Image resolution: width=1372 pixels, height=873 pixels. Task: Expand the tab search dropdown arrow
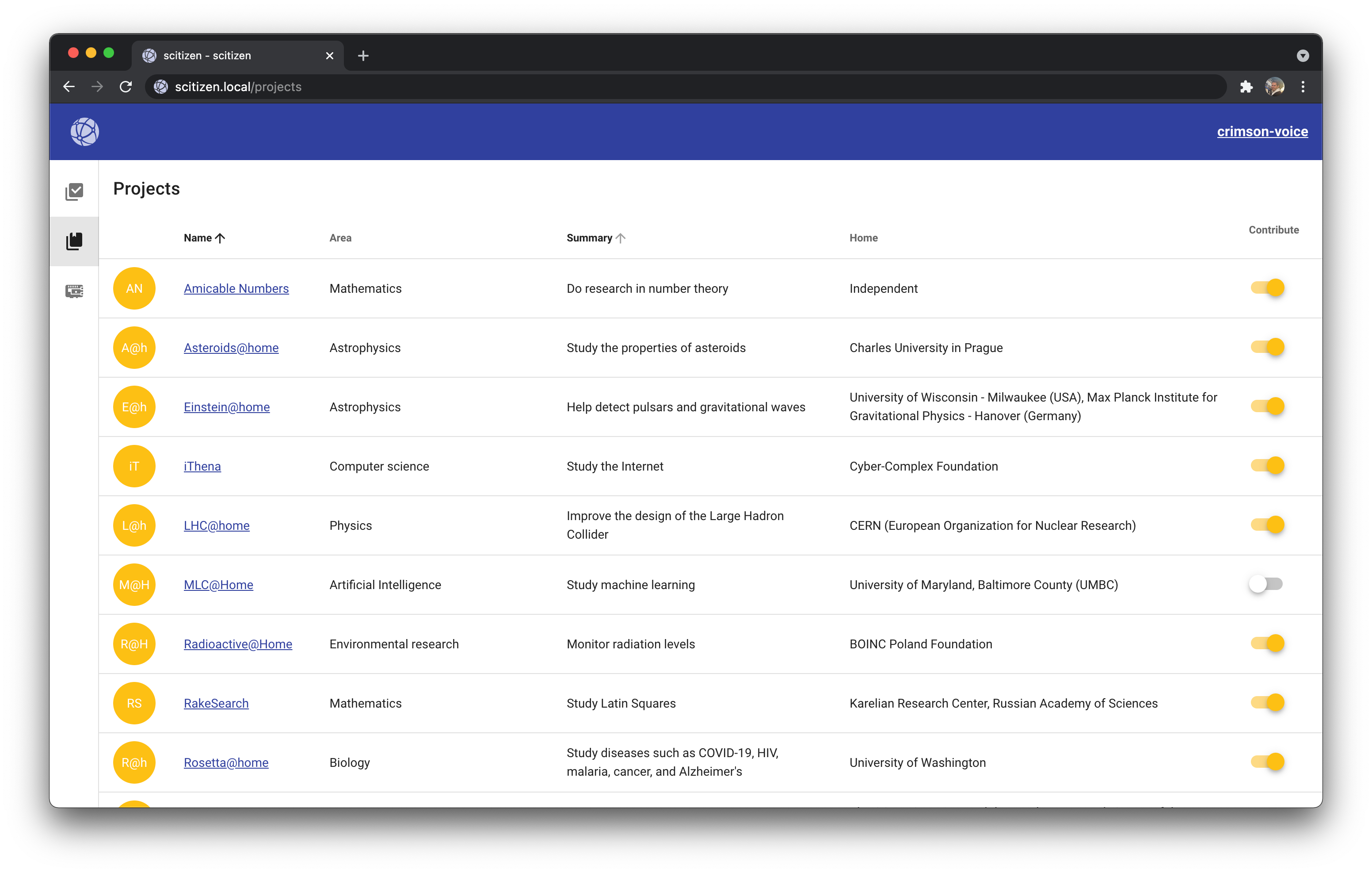tap(1303, 55)
